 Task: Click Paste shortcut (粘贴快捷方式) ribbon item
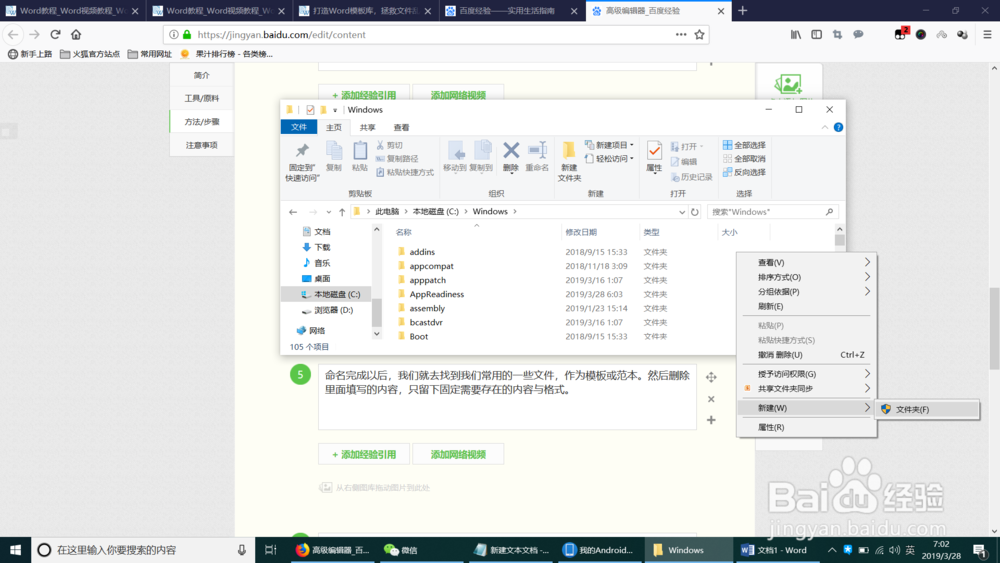click(405, 172)
